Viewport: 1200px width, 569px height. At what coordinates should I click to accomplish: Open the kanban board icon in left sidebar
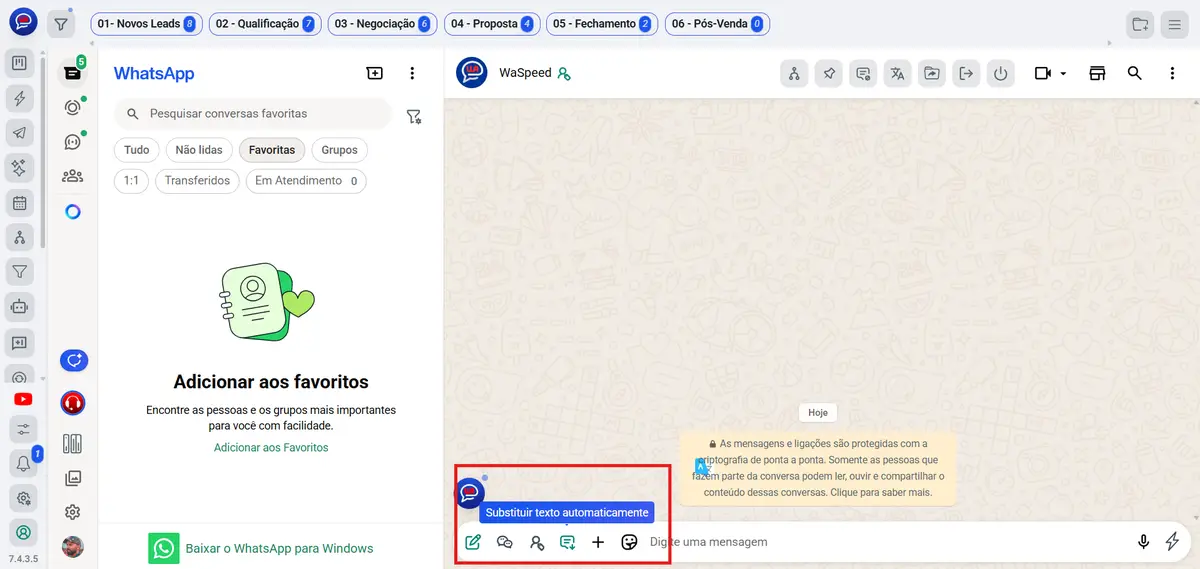[x=19, y=64]
